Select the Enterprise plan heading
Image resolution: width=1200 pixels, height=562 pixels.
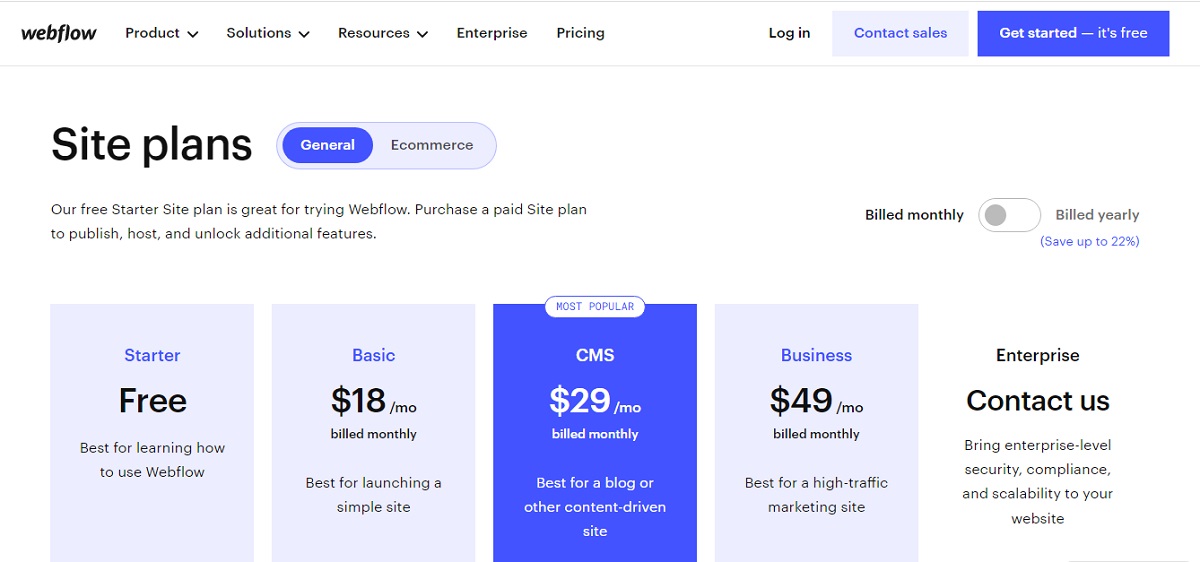(x=1038, y=355)
